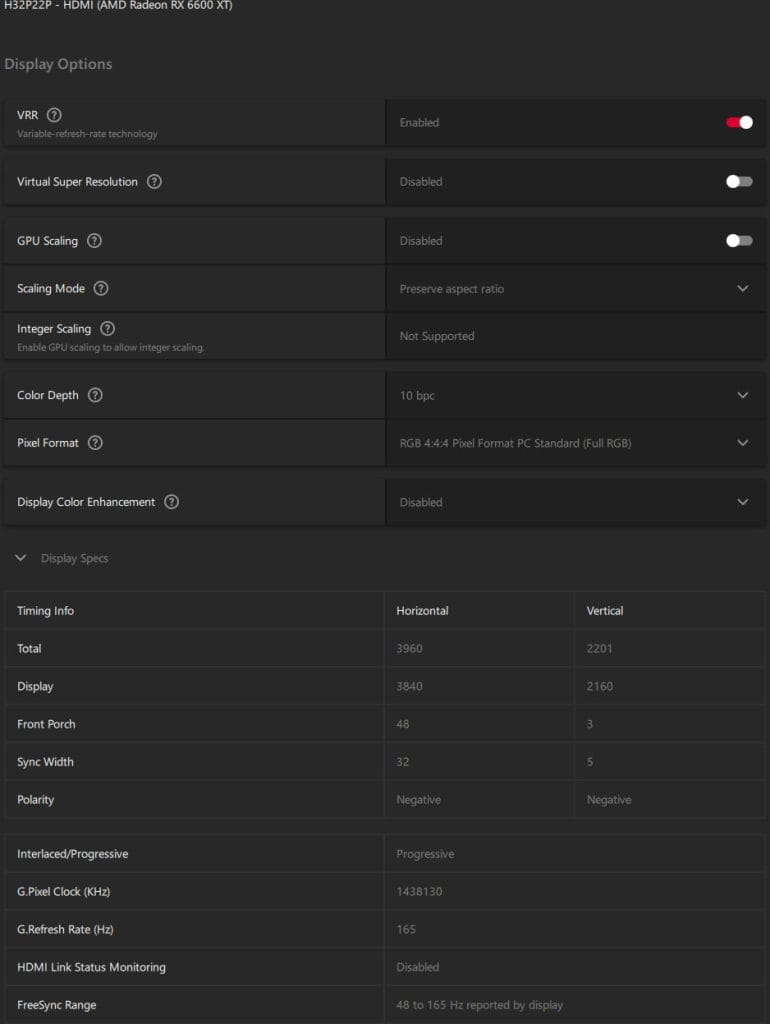The image size is (770, 1024).
Task: Click the help icon next to VRR
Action: tap(54, 115)
